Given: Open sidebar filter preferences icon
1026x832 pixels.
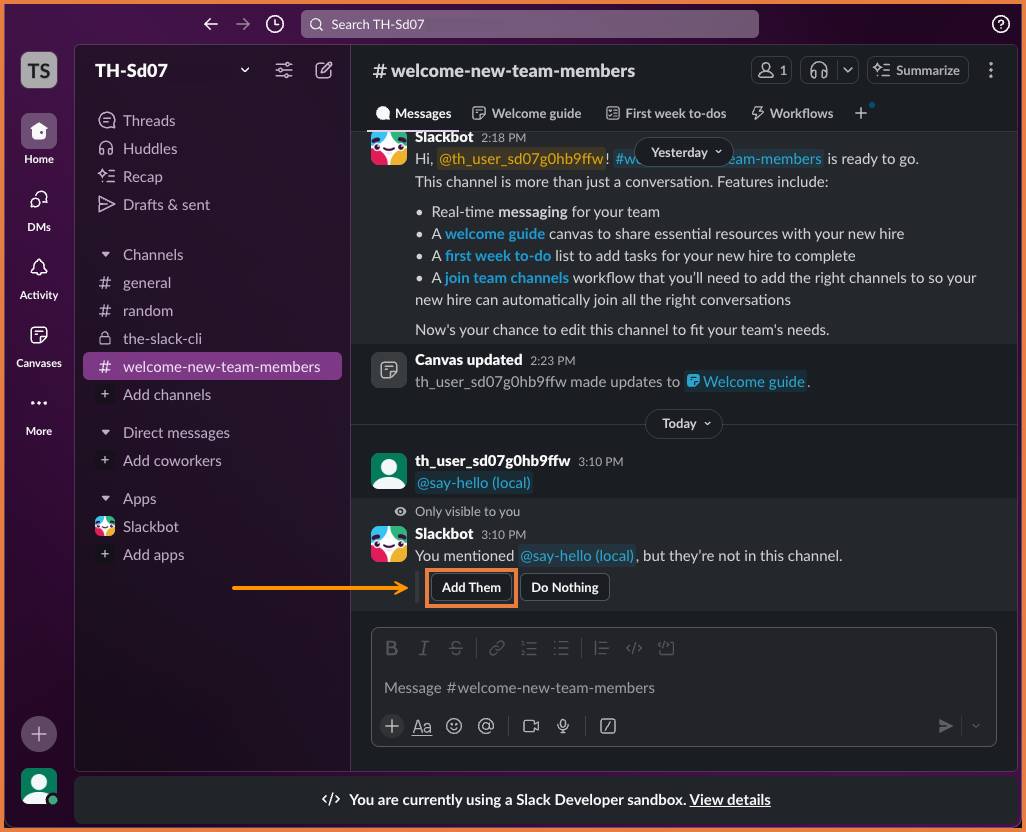Looking at the screenshot, I should 284,71.
